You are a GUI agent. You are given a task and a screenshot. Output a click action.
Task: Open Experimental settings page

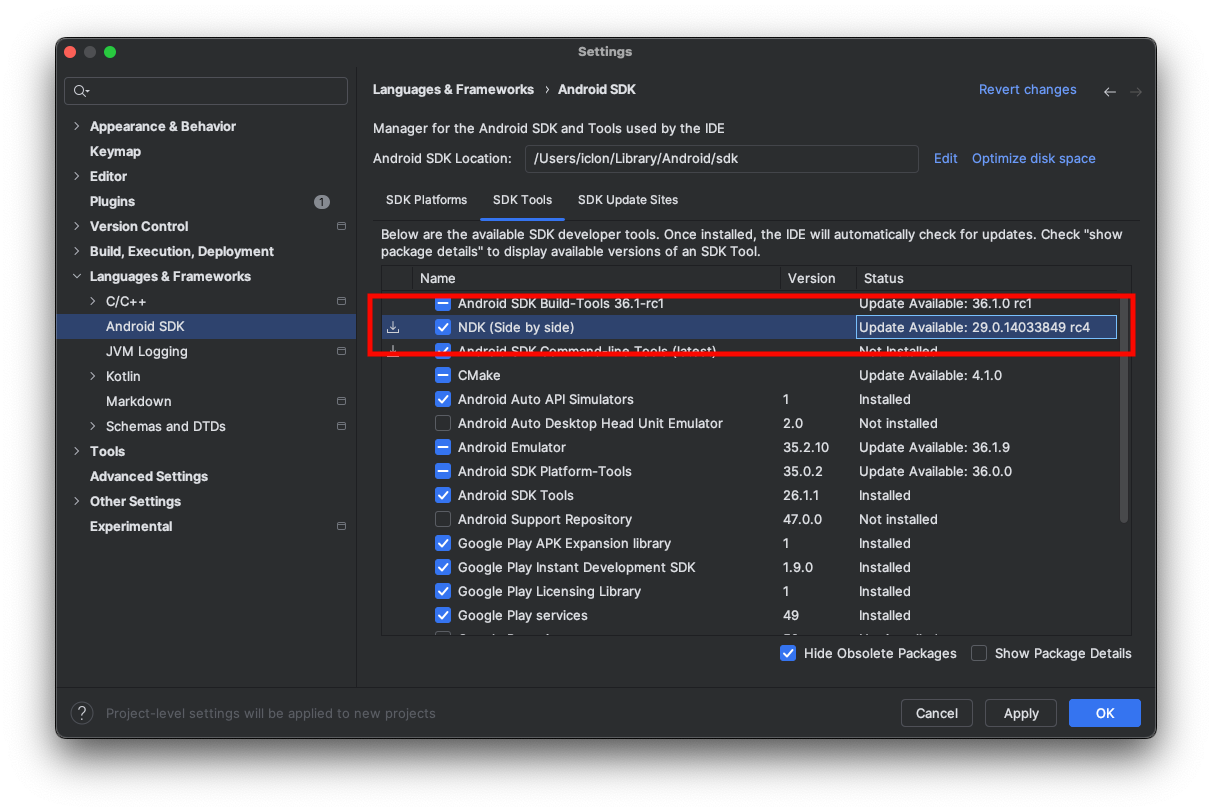tap(131, 526)
